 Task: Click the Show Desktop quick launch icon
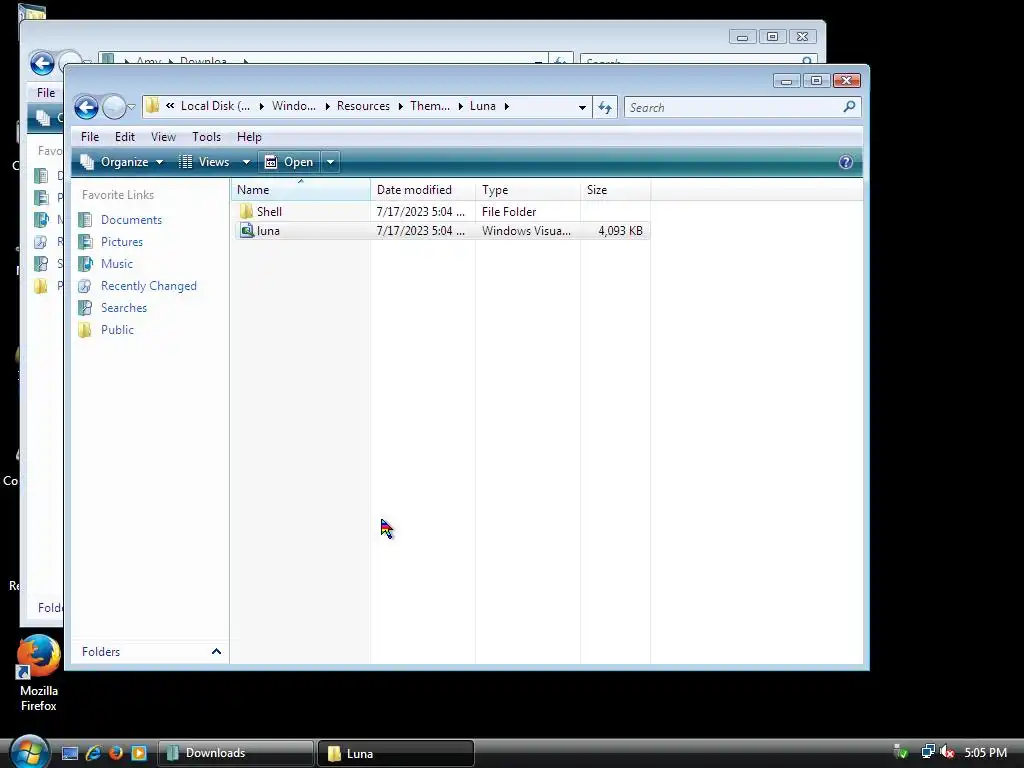70,753
